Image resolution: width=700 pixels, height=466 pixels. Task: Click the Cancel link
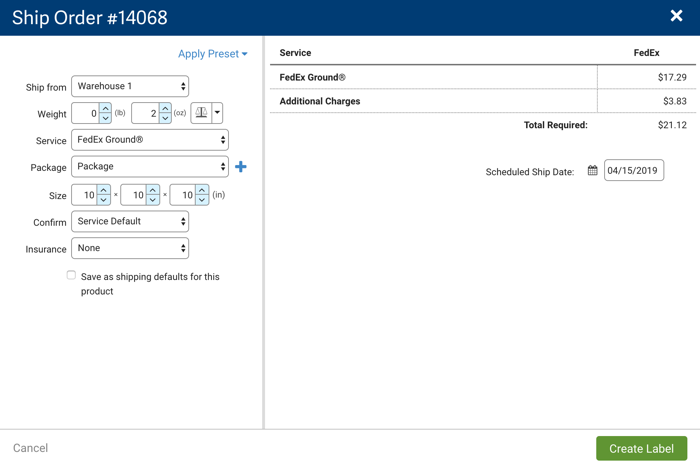30,448
